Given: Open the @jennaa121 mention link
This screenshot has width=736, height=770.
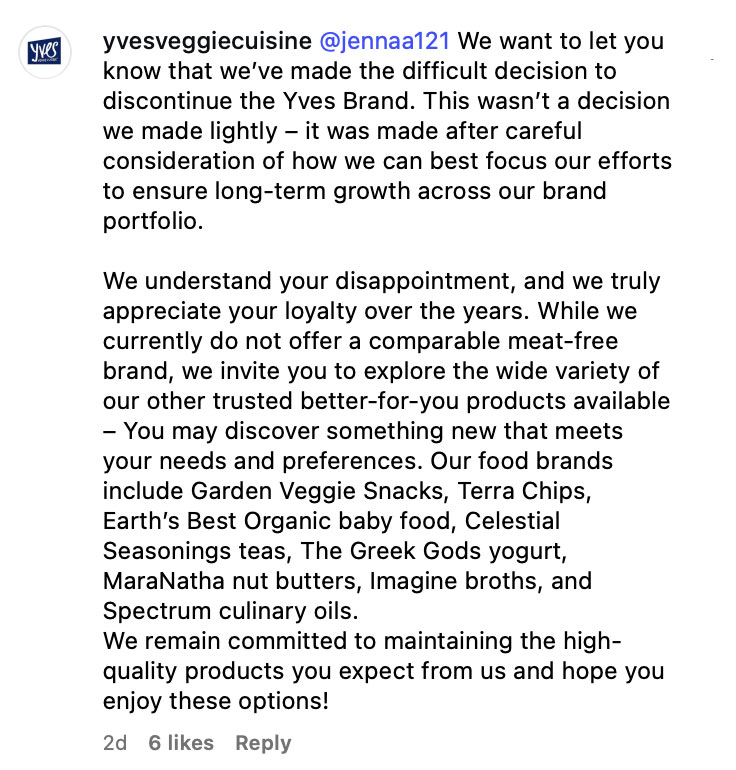Looking at the screenshot, I should tap(384, 41).
